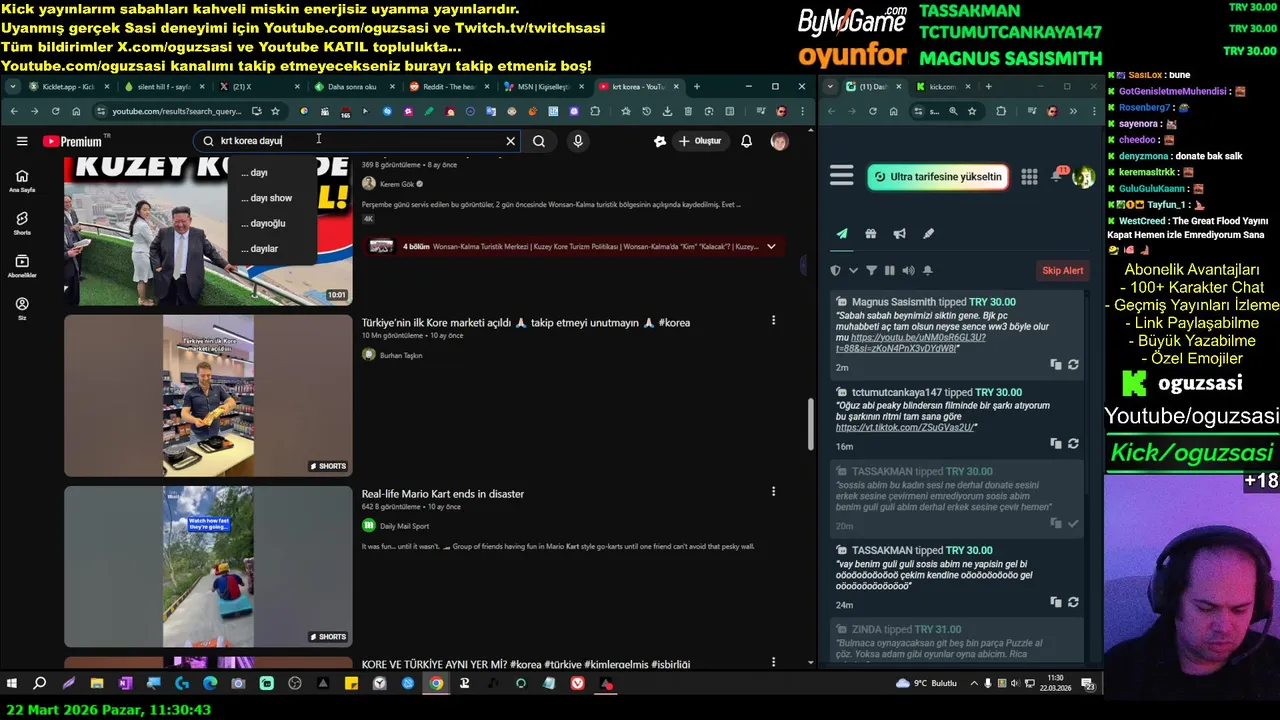
Task: Select the megaphone tab in dashboard
Action: point(900,234)
